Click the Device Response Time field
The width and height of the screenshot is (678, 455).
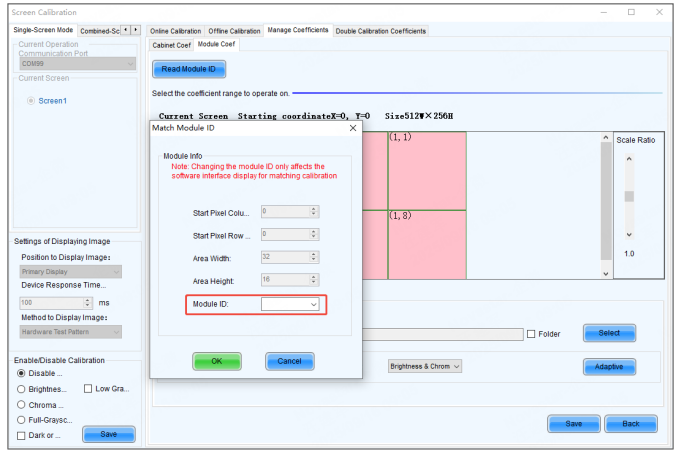click(x=51, y=303)
